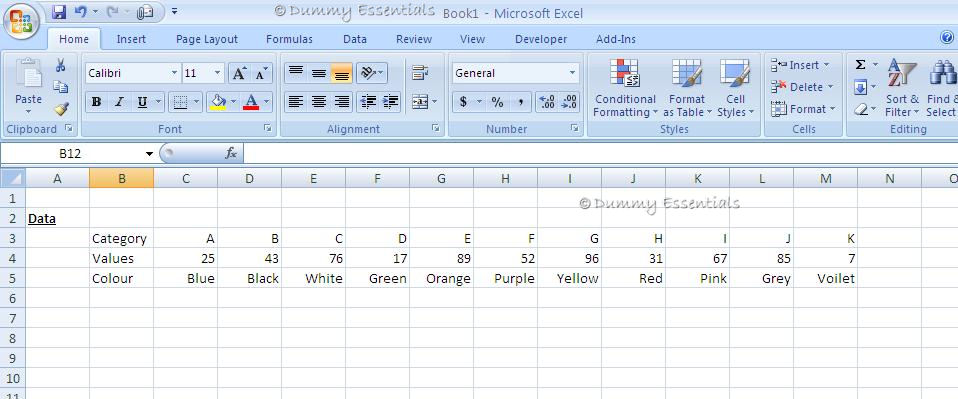
Task: Increase the cell indent
Action: coord(390,102)
